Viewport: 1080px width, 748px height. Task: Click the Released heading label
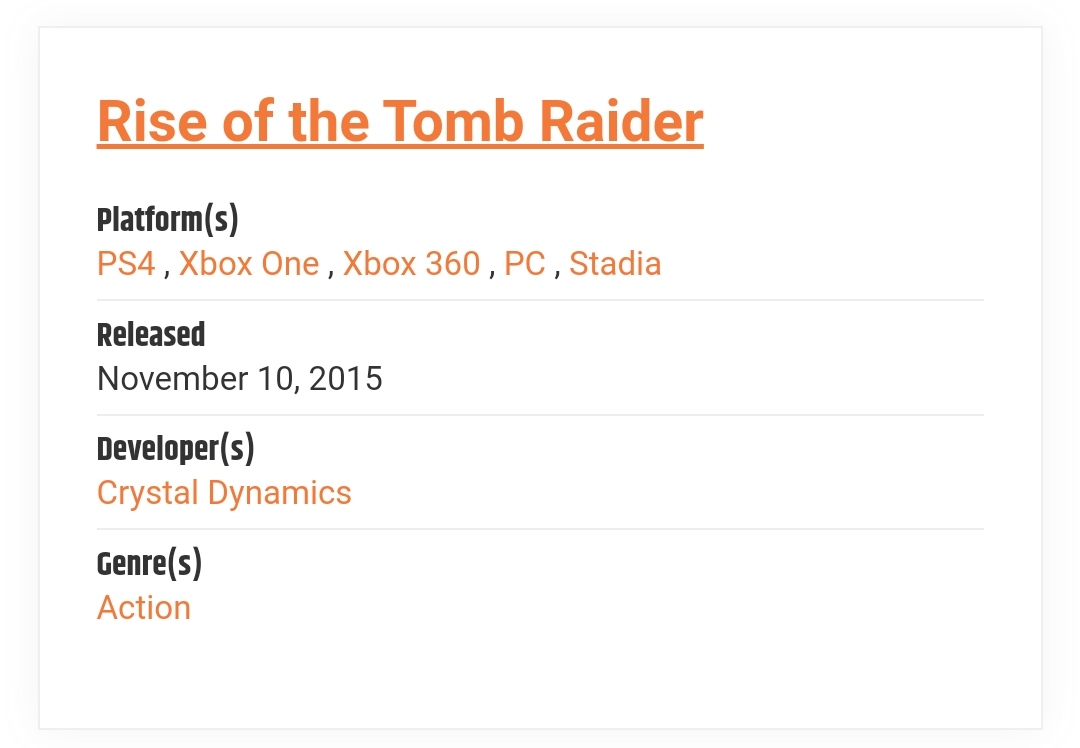tap(151, 335)
